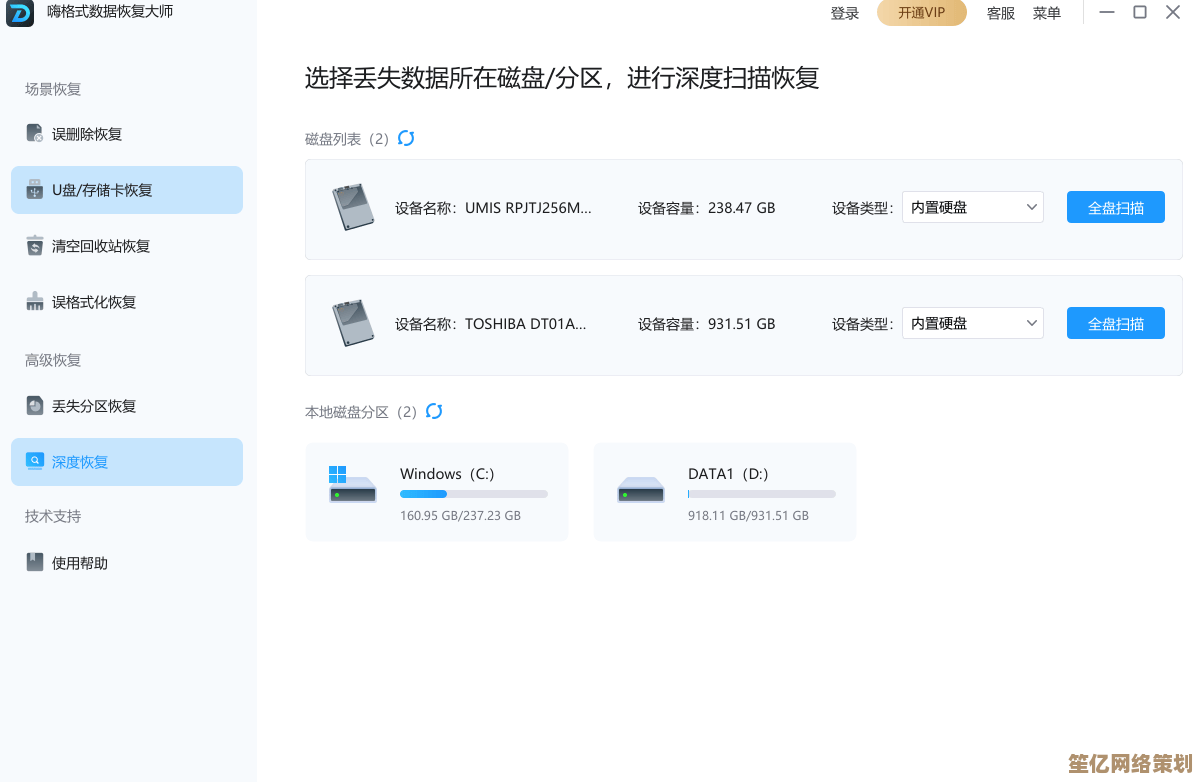Image resolution: width=1199 pixels, height=782 pixels.
Task: Select 丢失分区恢复 in sidebar
Action: click(93, 406)
